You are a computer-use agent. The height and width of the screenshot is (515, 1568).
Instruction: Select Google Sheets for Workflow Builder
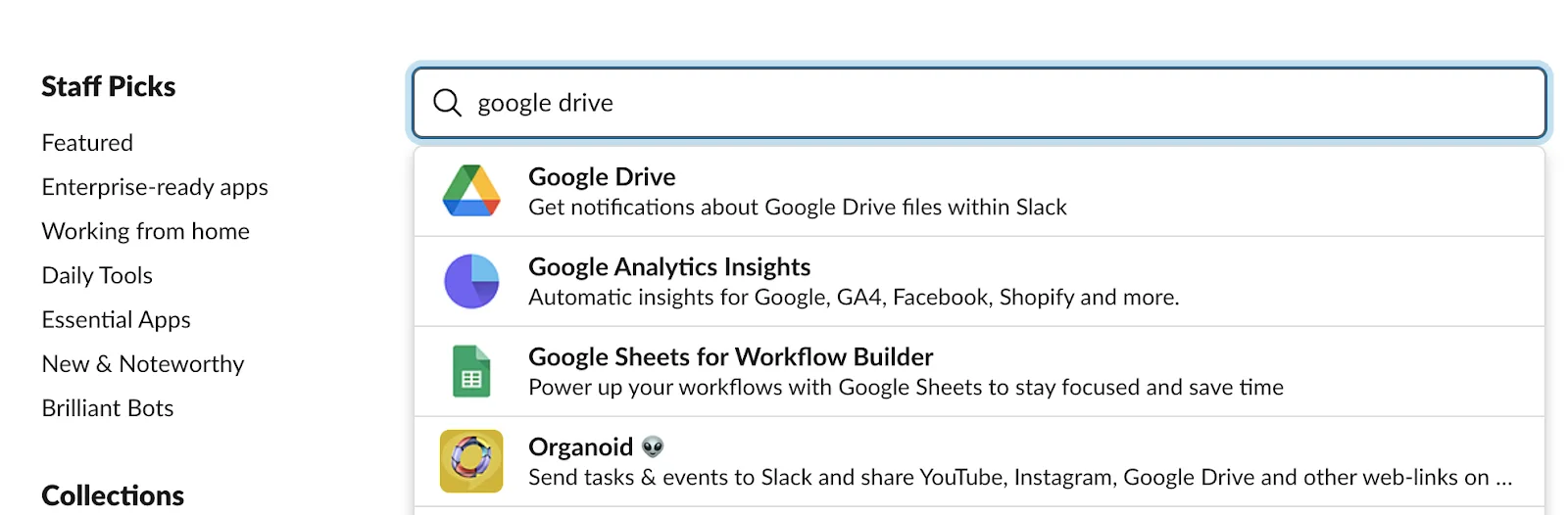point(730,357)
